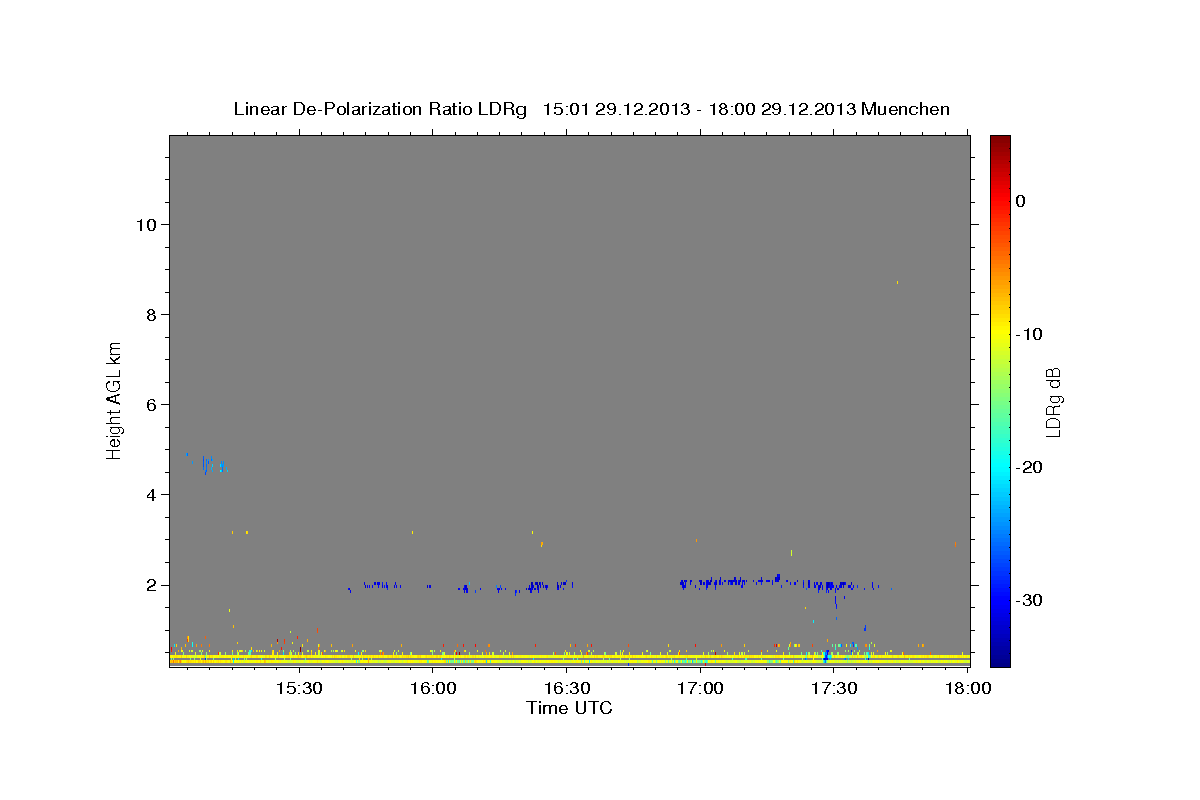The width and height of the screenshot is (1200, 800).
Task: Click the 'Time UTC' axis label
Action: coord(569,708)
